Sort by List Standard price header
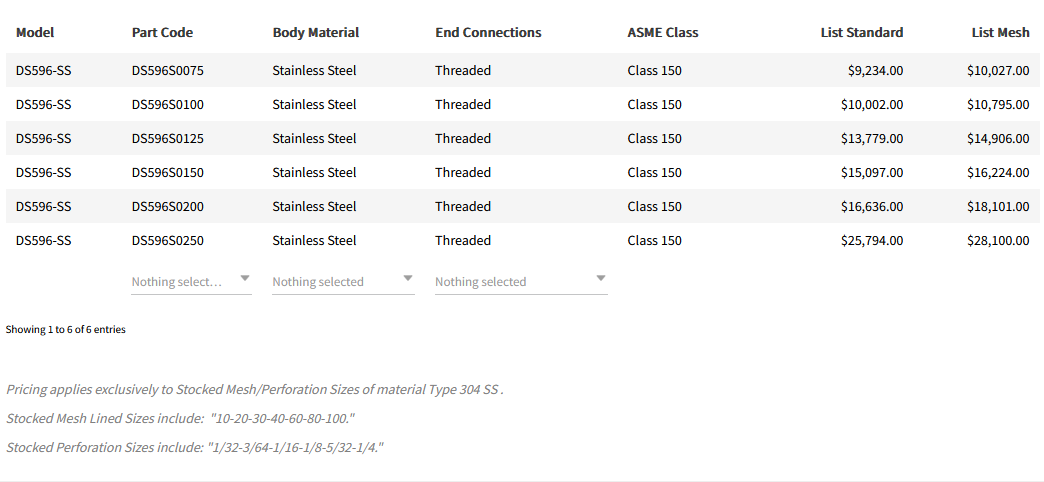Viewport: 1044px width, 482px height. pyautogui.click(x=861, y=32)
